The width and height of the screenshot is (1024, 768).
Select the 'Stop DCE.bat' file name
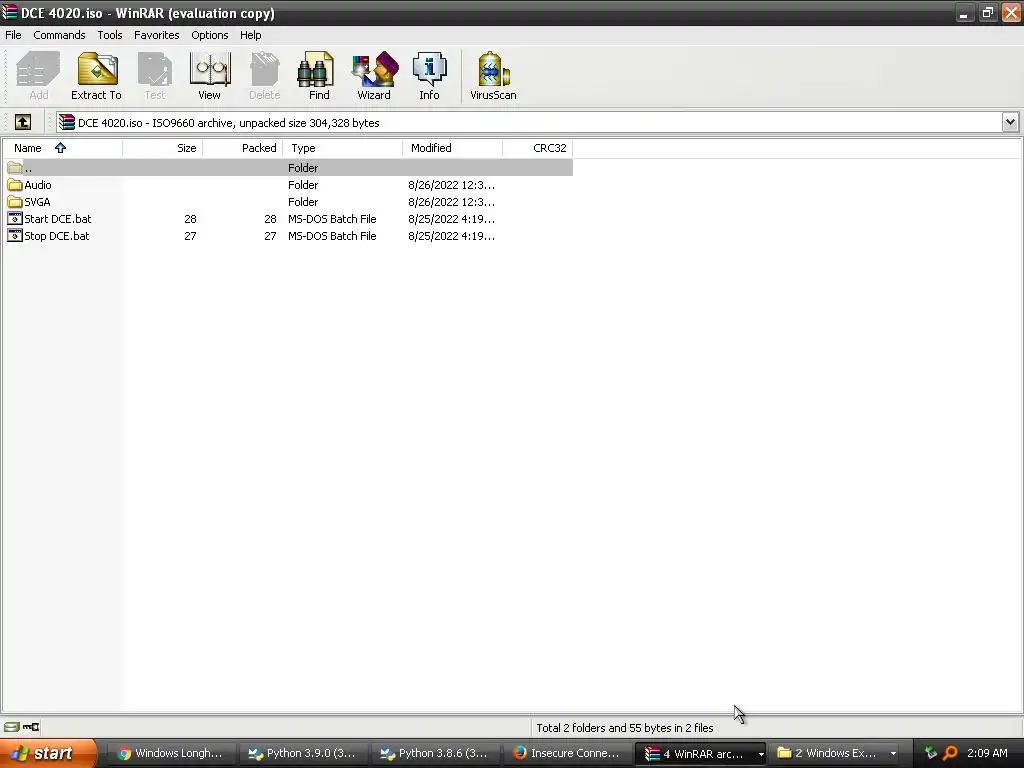(x=57, y=236)
